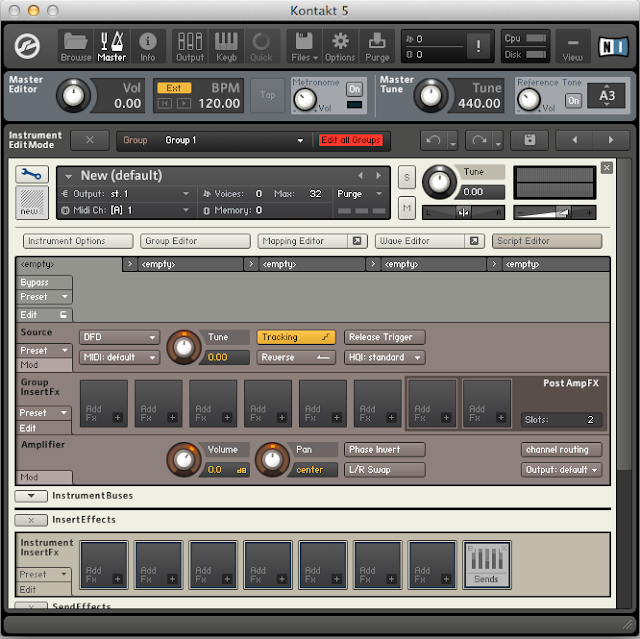Image resolution: width=640 pixels, height=639 pixels.
Task: Open the Midi Ch dropdown
Action: (x=127, y=210)
